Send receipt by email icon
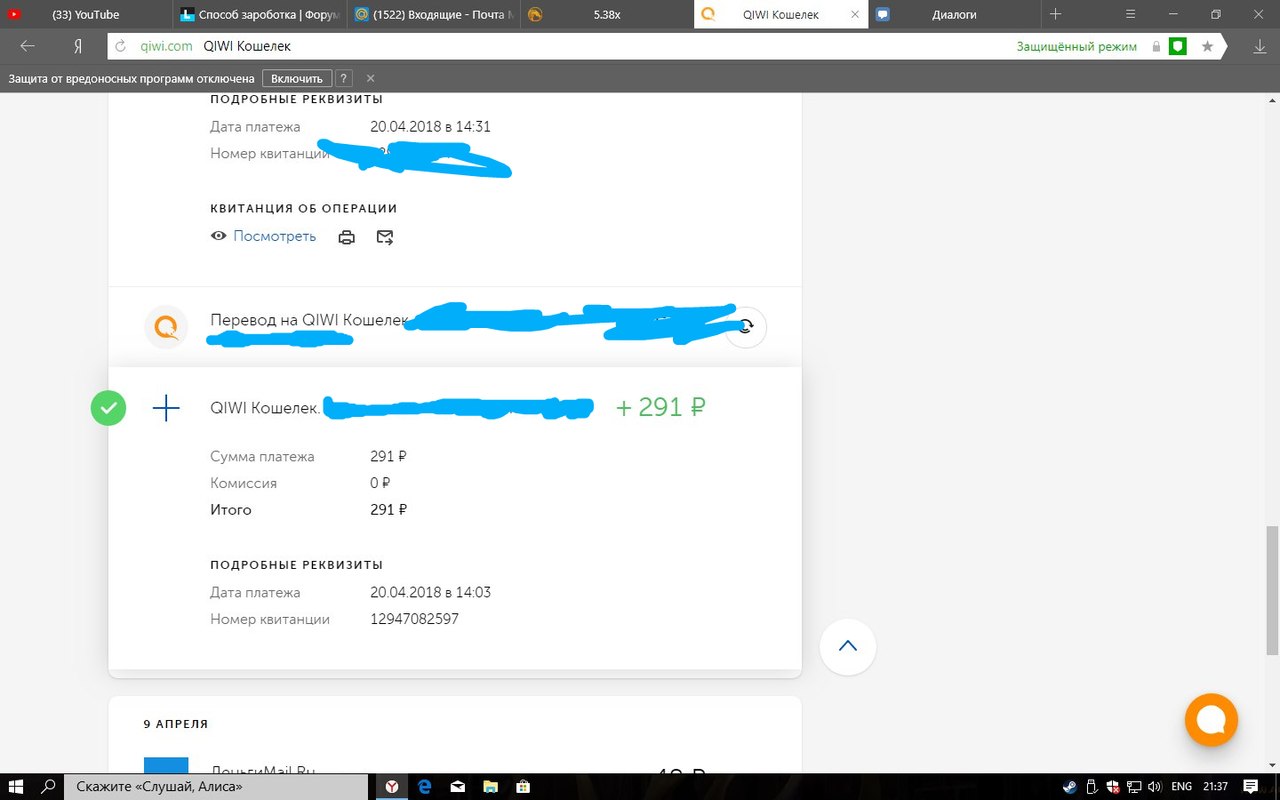1280x800 pixels. (x=385, y=237)
